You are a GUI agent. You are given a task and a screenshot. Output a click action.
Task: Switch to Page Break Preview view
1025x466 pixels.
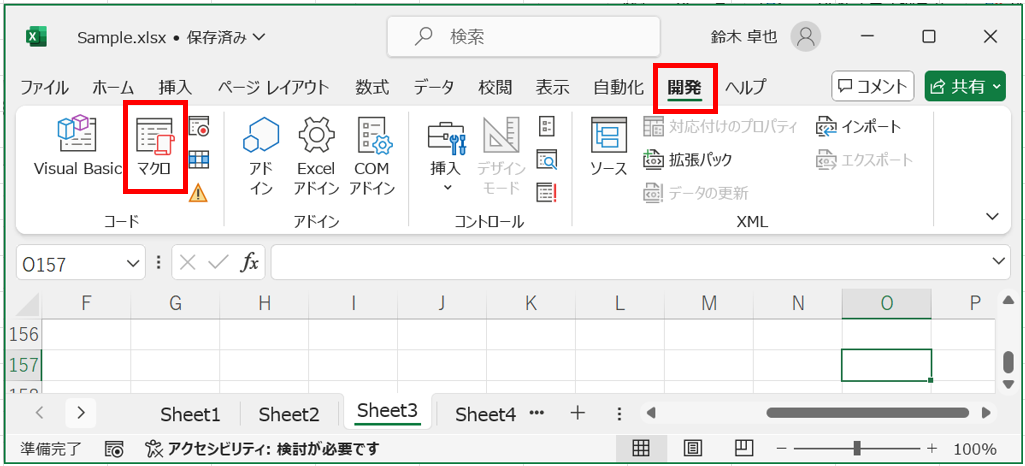(743, 448)
